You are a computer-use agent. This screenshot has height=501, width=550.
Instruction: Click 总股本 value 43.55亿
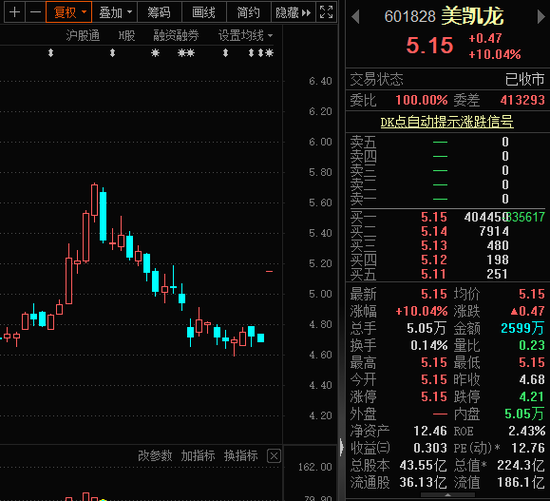pyautogui.click(x=423, y=466)
